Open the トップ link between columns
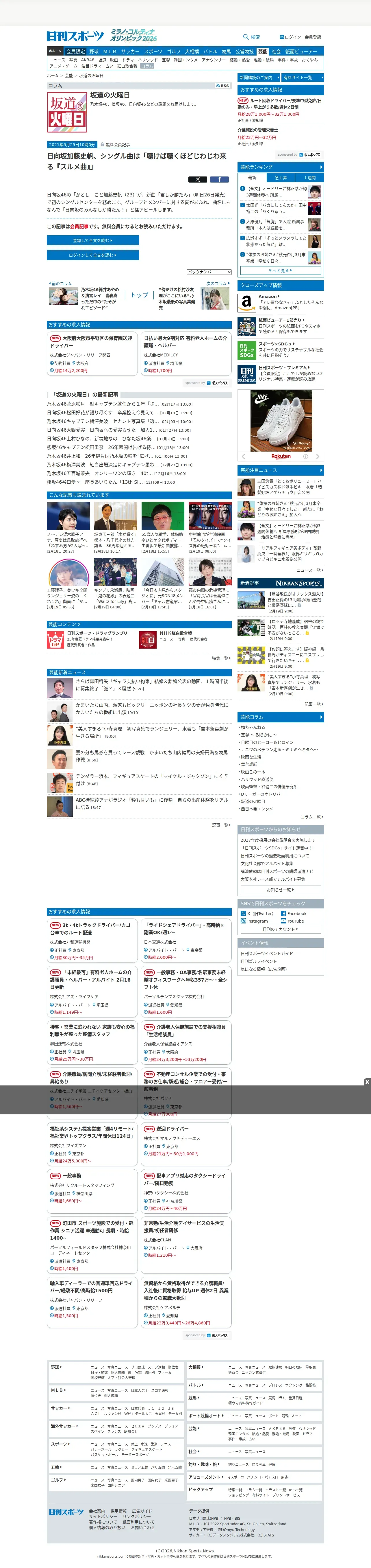 [139, 295]
